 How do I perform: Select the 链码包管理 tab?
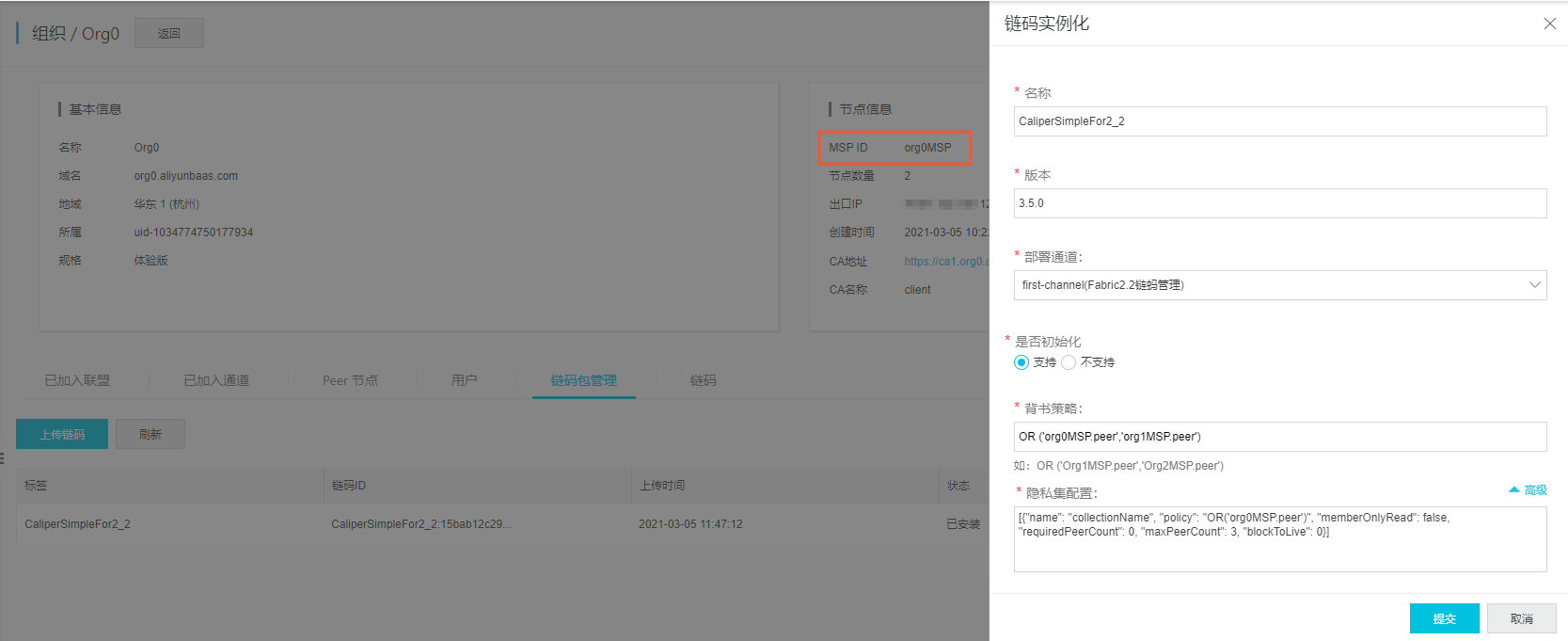click(584, 380)
